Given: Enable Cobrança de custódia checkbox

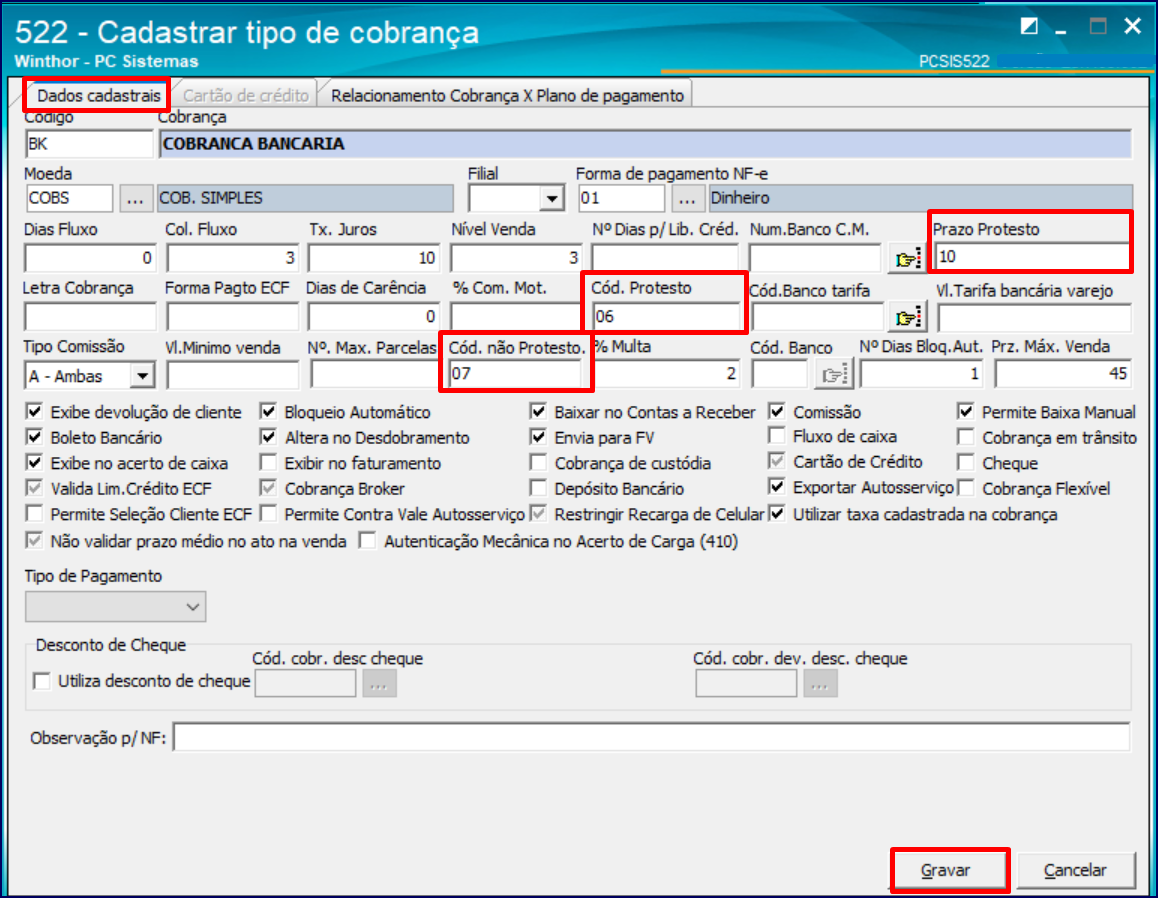Looking at the screenshot, I should [538, 463].
